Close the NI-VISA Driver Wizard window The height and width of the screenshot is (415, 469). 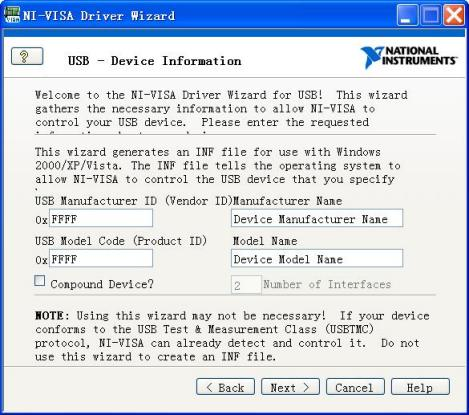[454, 15]
